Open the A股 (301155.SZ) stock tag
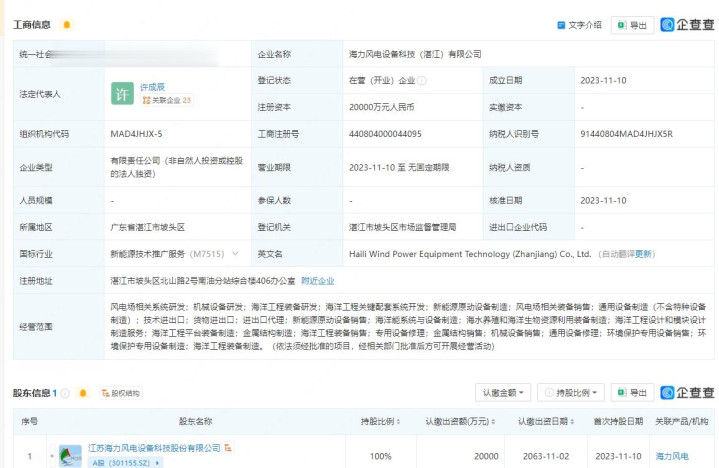Viewport: 719px width, 468px height. pos(126,463)
